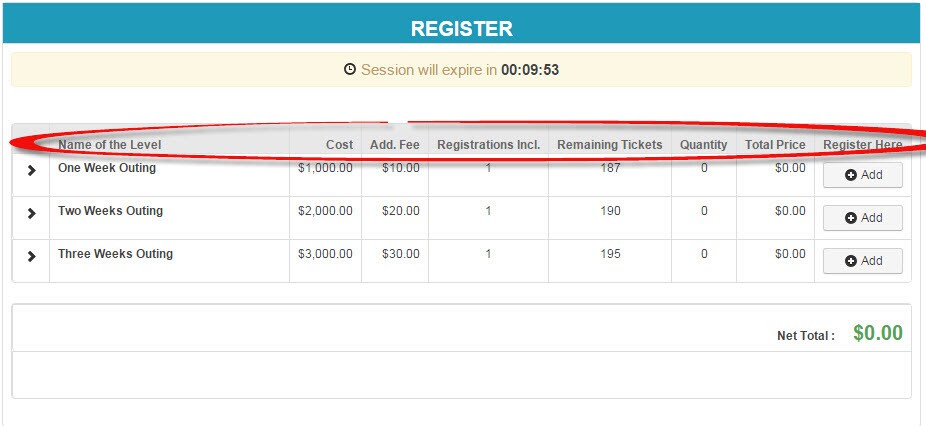Screen dimensions: 926x426
Task: Click the Add. Fee column header
Action: point(394,144)
